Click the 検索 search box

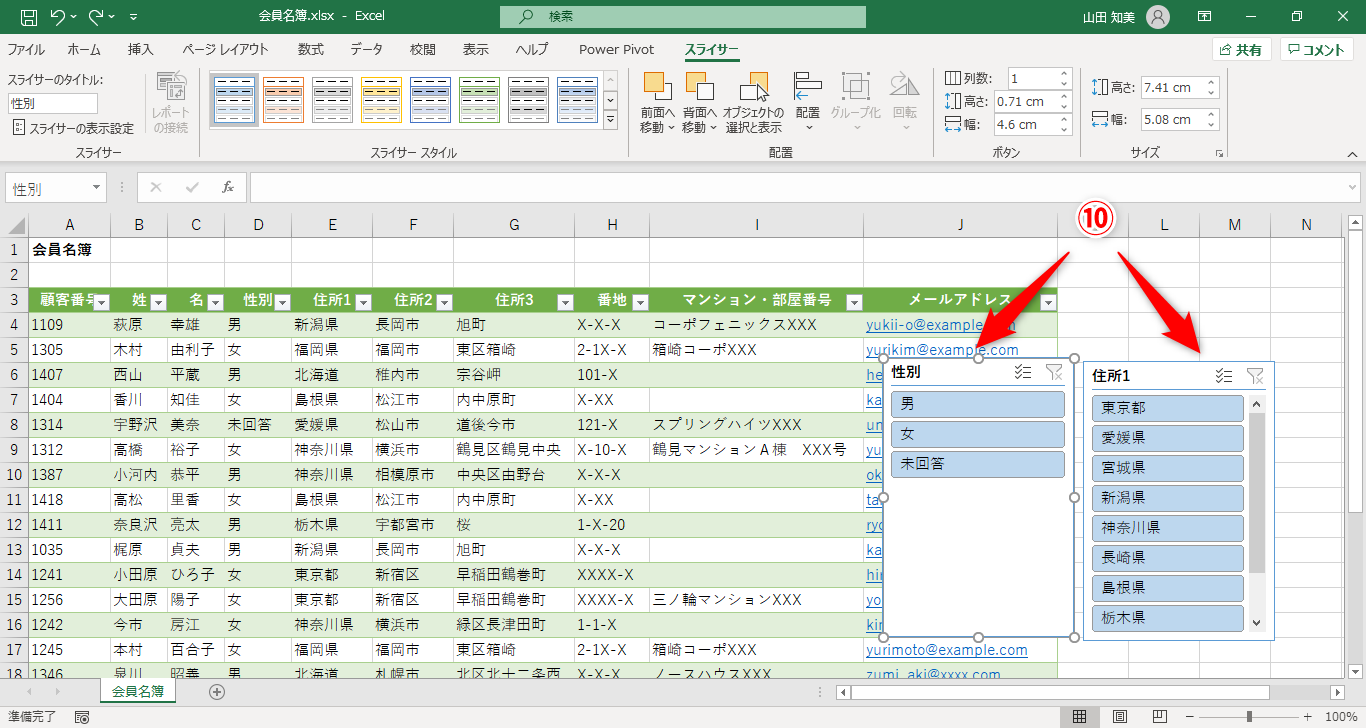coord(683,17)
